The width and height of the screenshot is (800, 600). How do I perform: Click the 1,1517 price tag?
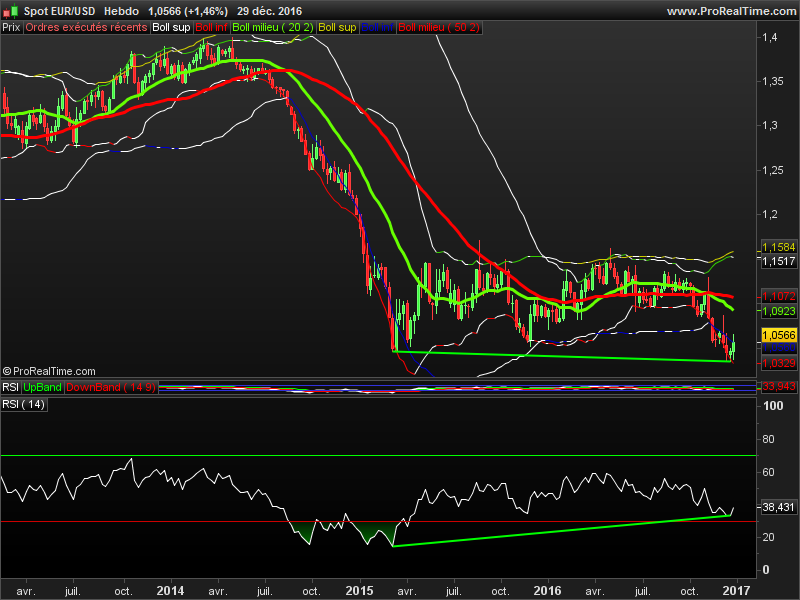(779, 261)
